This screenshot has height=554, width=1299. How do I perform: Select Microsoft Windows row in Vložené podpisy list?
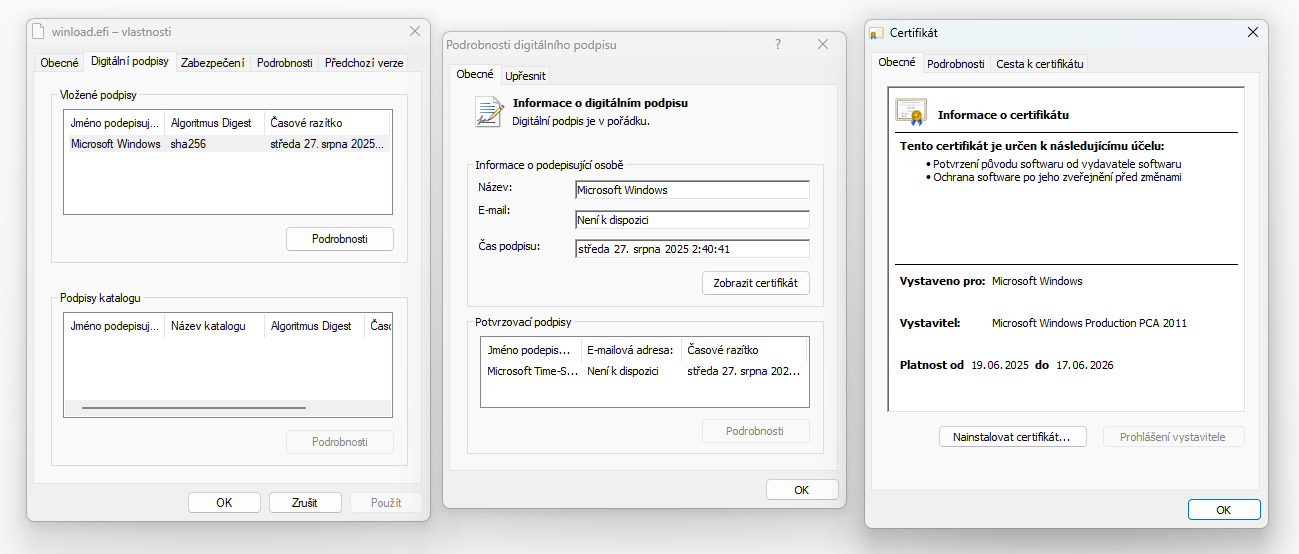coord(227,144)
